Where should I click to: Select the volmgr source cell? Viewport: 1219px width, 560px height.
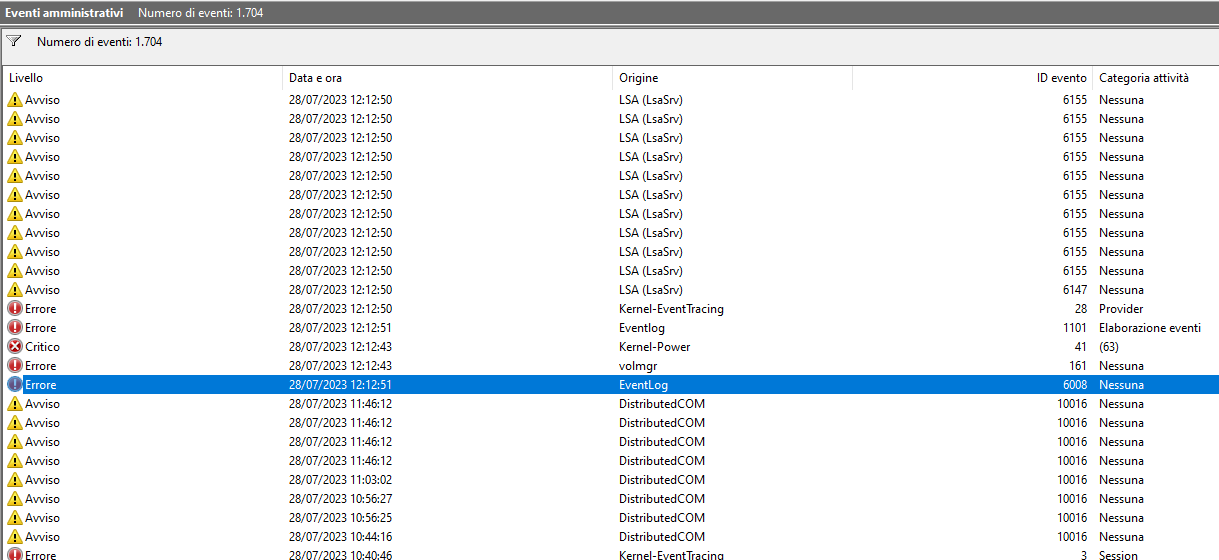(x=638, y=366)
